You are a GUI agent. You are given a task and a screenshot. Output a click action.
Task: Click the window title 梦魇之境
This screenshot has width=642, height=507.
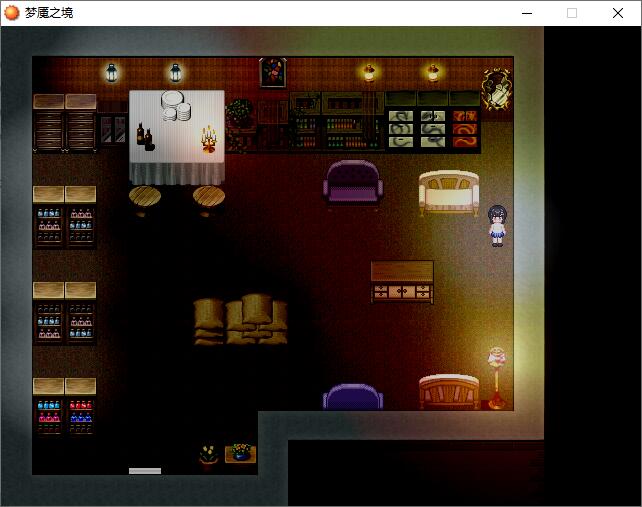[49, 13]
